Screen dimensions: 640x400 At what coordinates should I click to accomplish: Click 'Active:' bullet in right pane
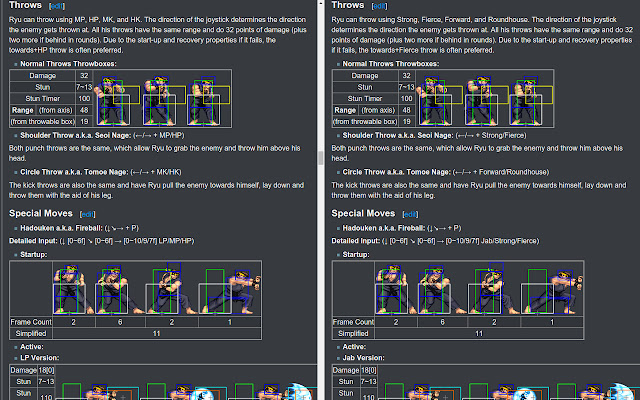[354, 347]
